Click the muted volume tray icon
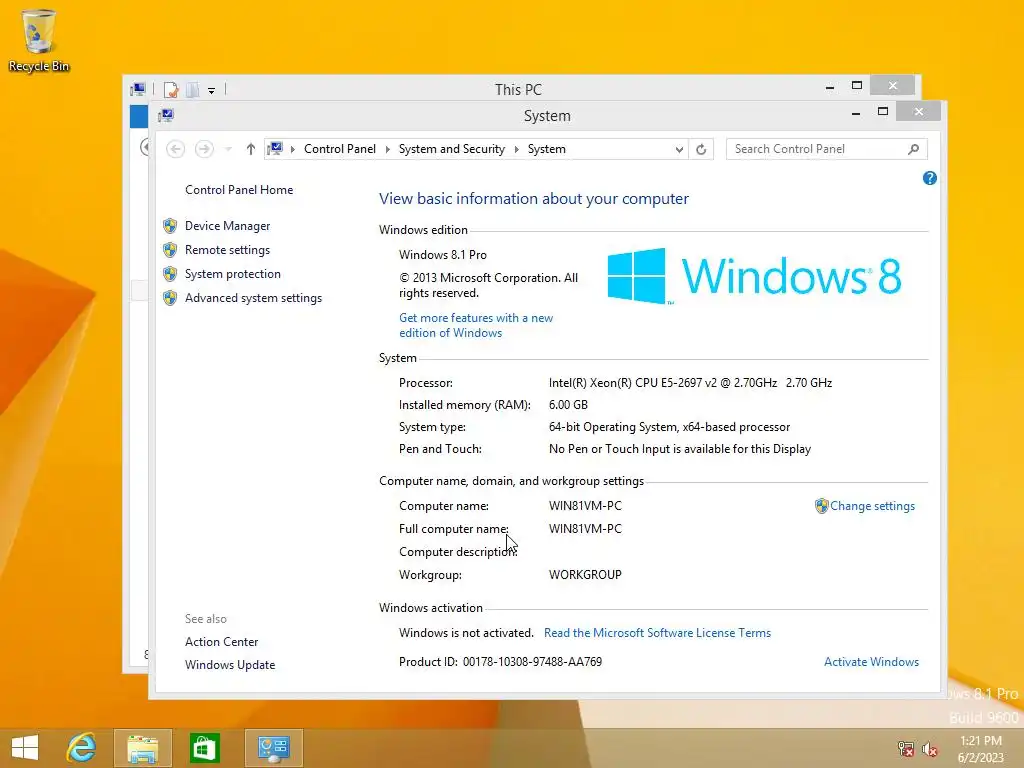Viewport: 1024px width, 768px height. (930, 749)
